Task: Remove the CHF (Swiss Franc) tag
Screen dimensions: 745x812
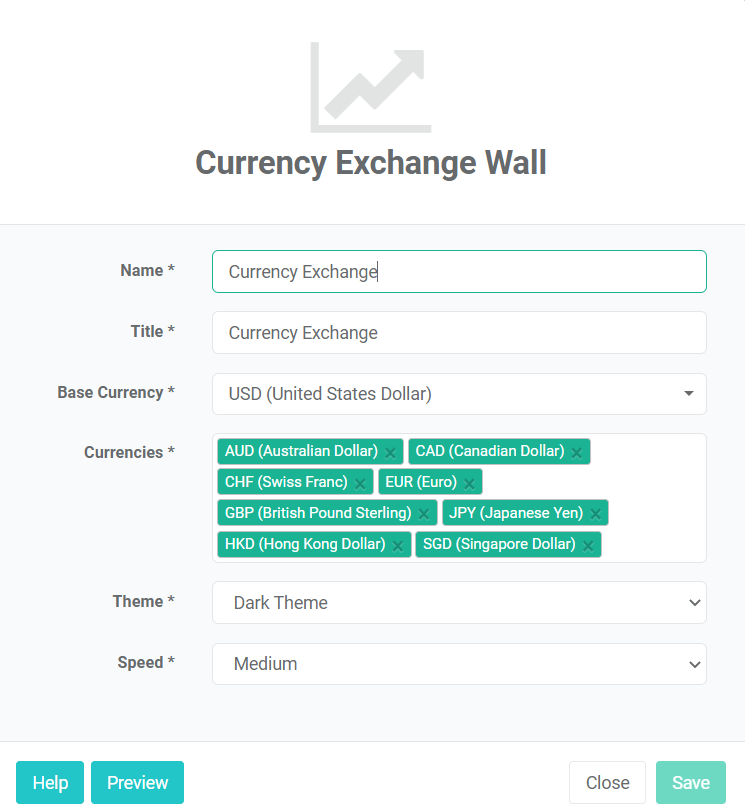Action: point(360,484)
